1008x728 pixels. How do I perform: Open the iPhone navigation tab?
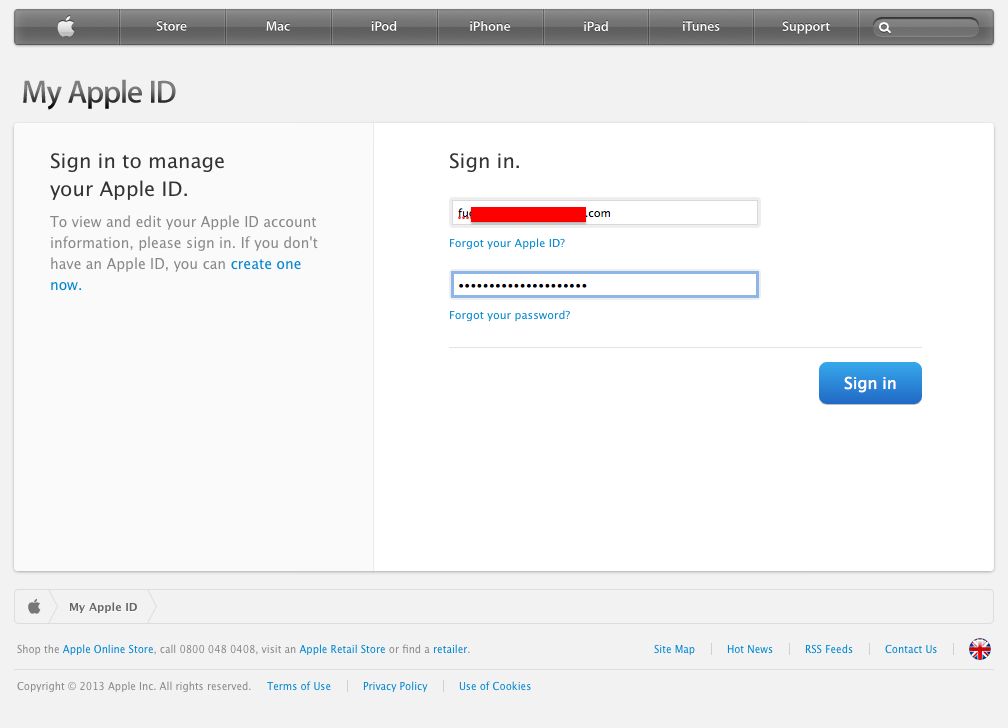pyautogui.click(x=490, y=26)
